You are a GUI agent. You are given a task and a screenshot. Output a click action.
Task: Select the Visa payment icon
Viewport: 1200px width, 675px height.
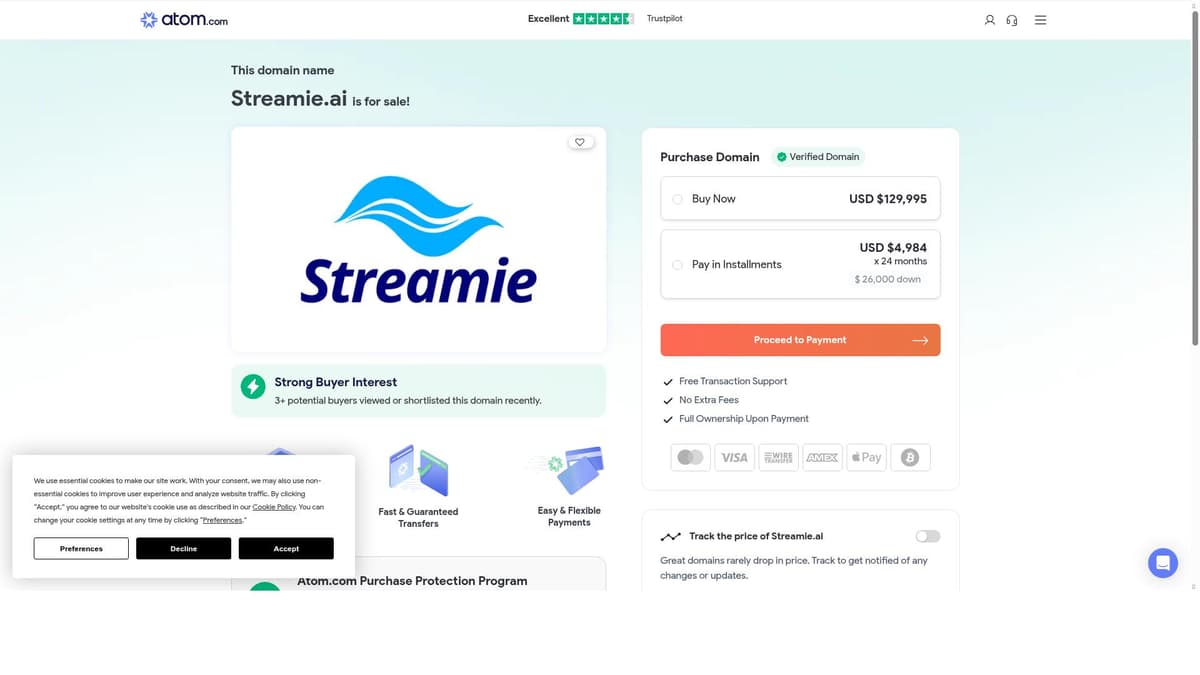(x=734, y=457)
